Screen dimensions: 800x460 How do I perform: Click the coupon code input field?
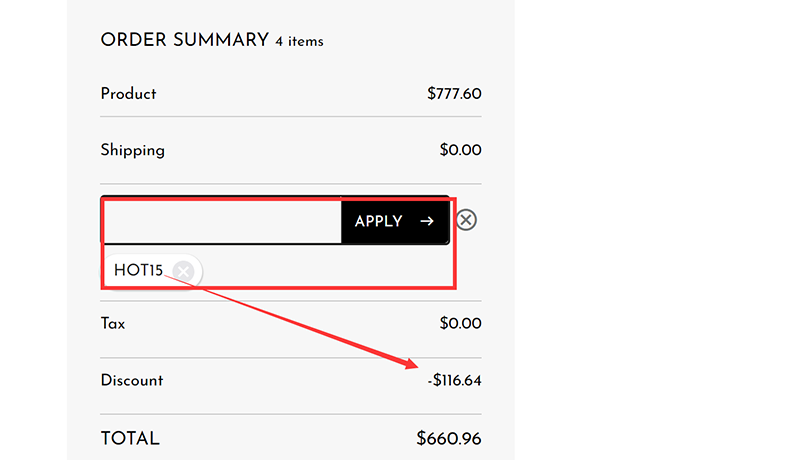[221, 221]
